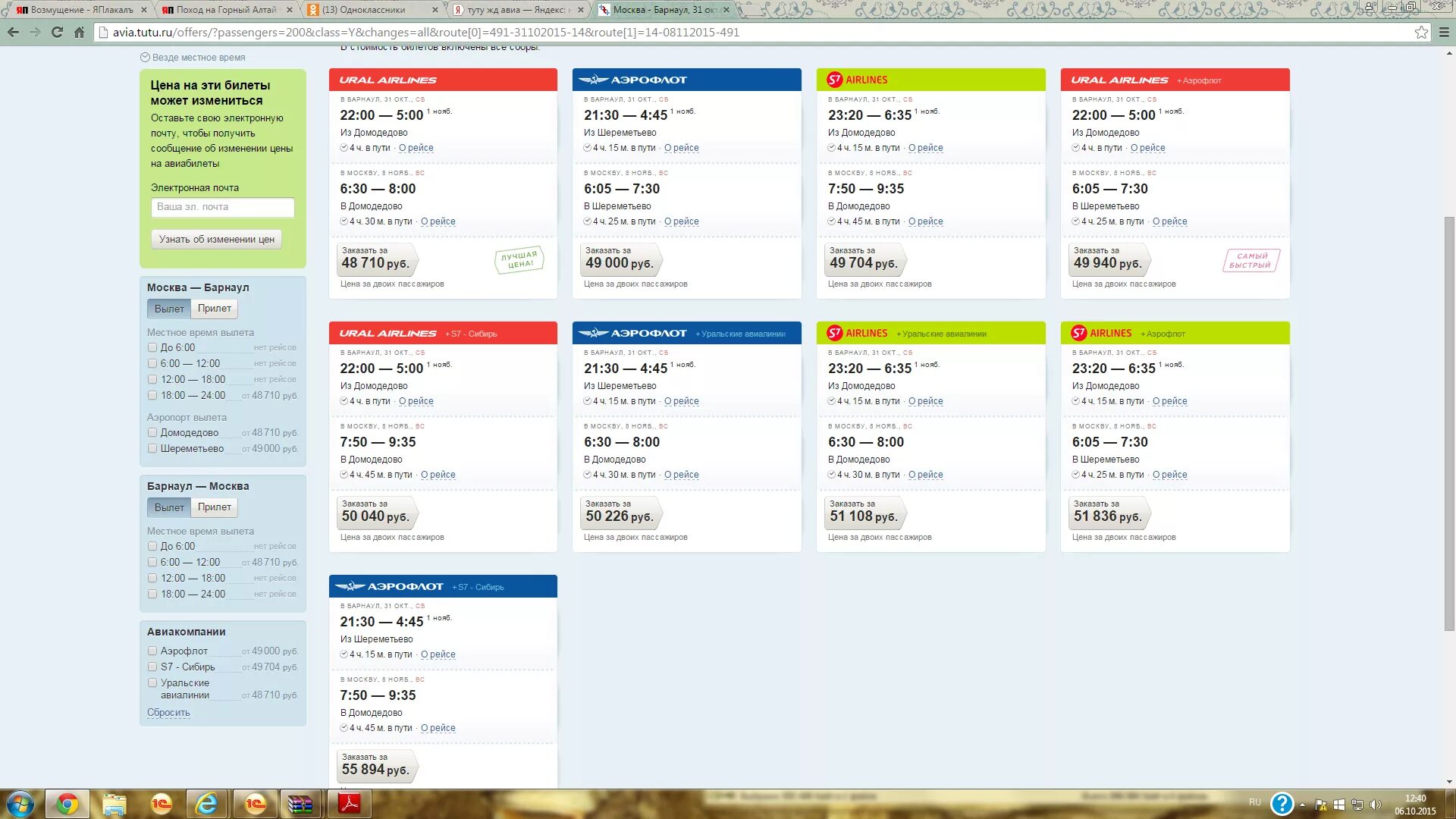Focus the Ваша эл. почта email field
This screenshot has height=819, width=1456.
pos(223,208)
